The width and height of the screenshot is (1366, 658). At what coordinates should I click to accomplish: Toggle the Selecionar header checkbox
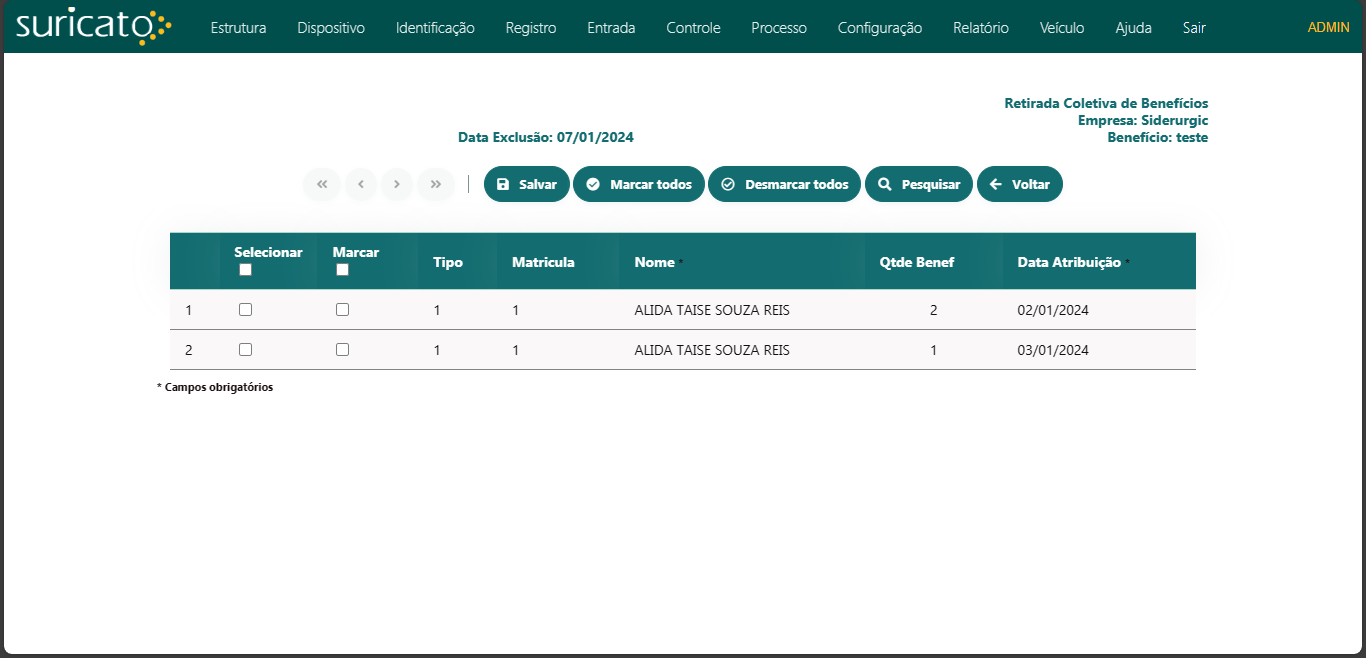(245, 270)
